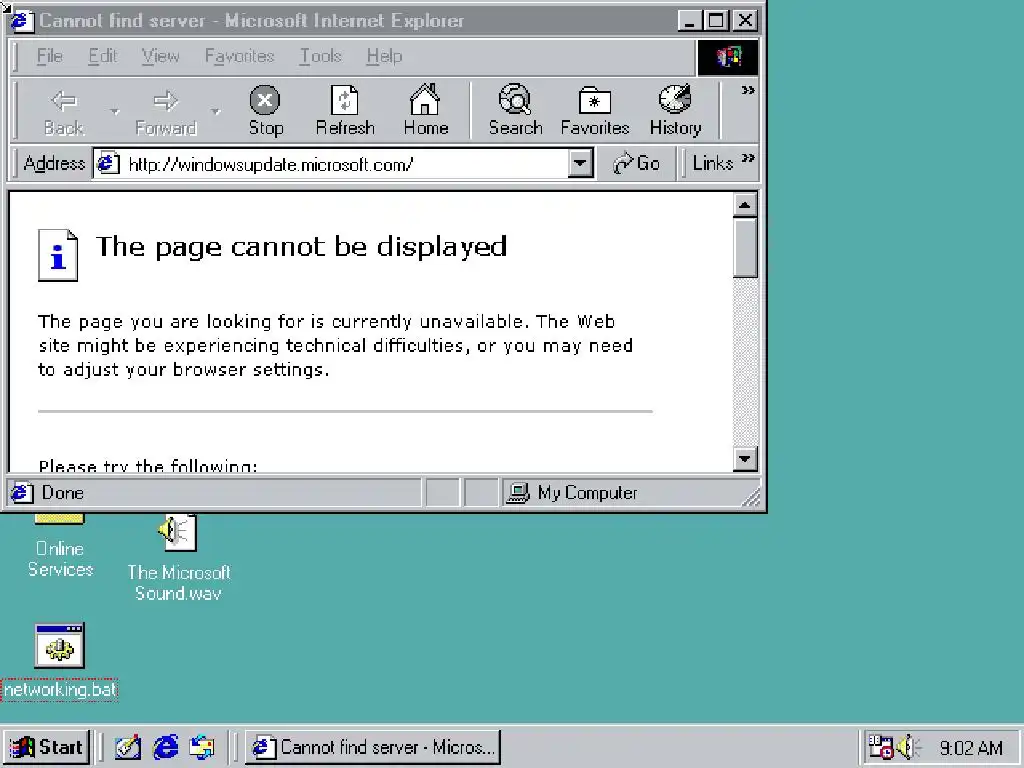Click the Cannot find server taskbar button

[x=373, y=746]
